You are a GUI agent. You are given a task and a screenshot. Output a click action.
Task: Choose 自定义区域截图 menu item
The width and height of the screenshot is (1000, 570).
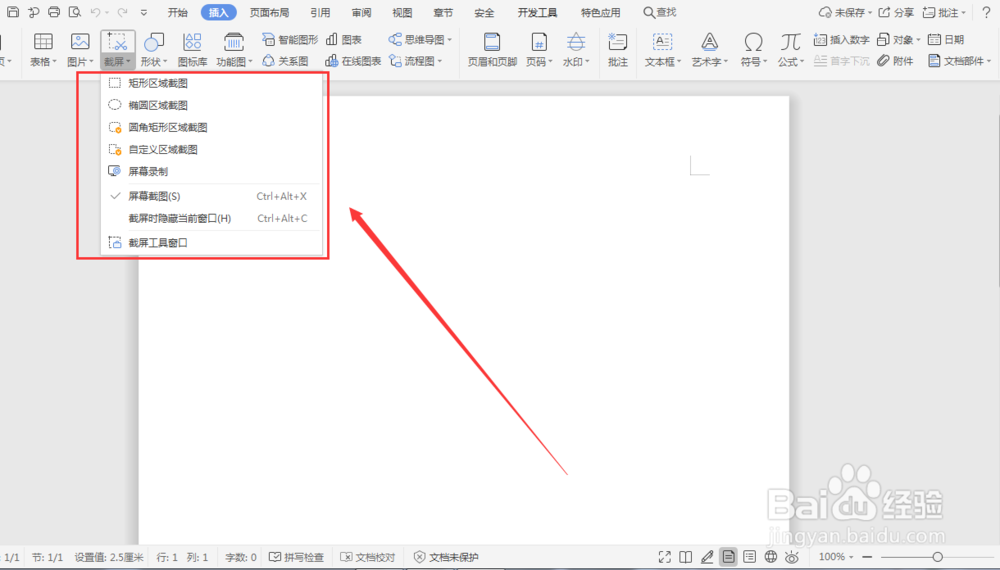(211, 150)
